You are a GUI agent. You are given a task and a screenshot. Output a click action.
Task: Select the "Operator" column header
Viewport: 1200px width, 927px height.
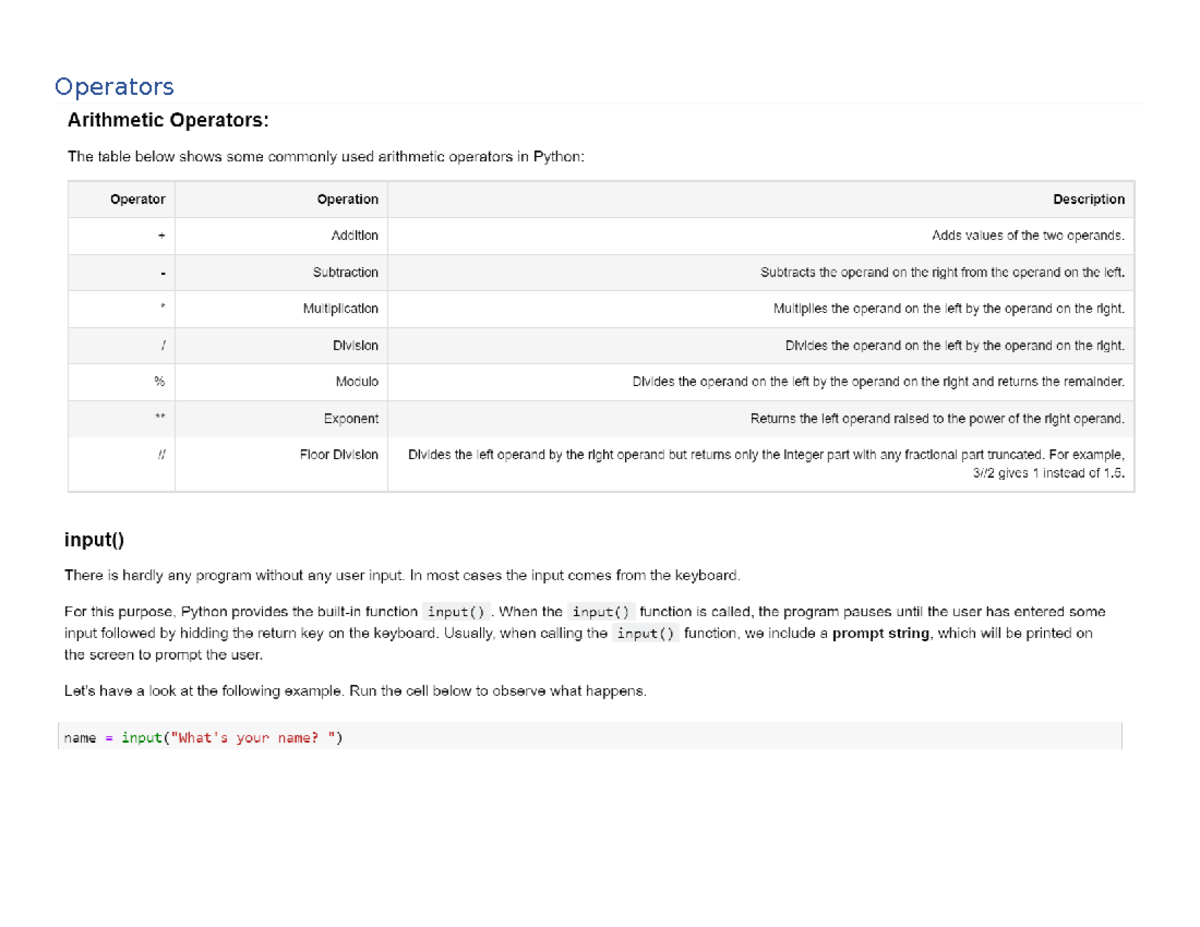coord(138,199)
